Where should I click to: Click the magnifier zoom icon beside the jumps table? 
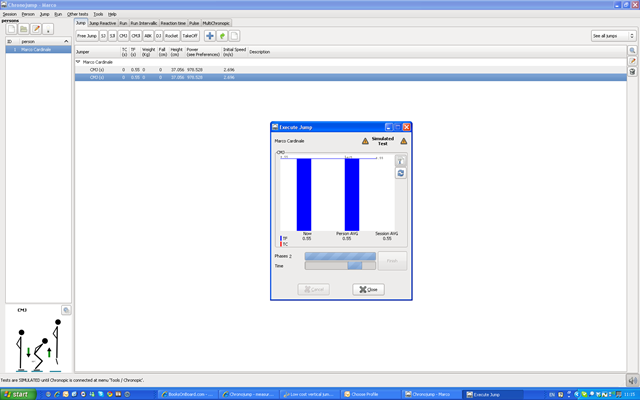click(632, 50)
